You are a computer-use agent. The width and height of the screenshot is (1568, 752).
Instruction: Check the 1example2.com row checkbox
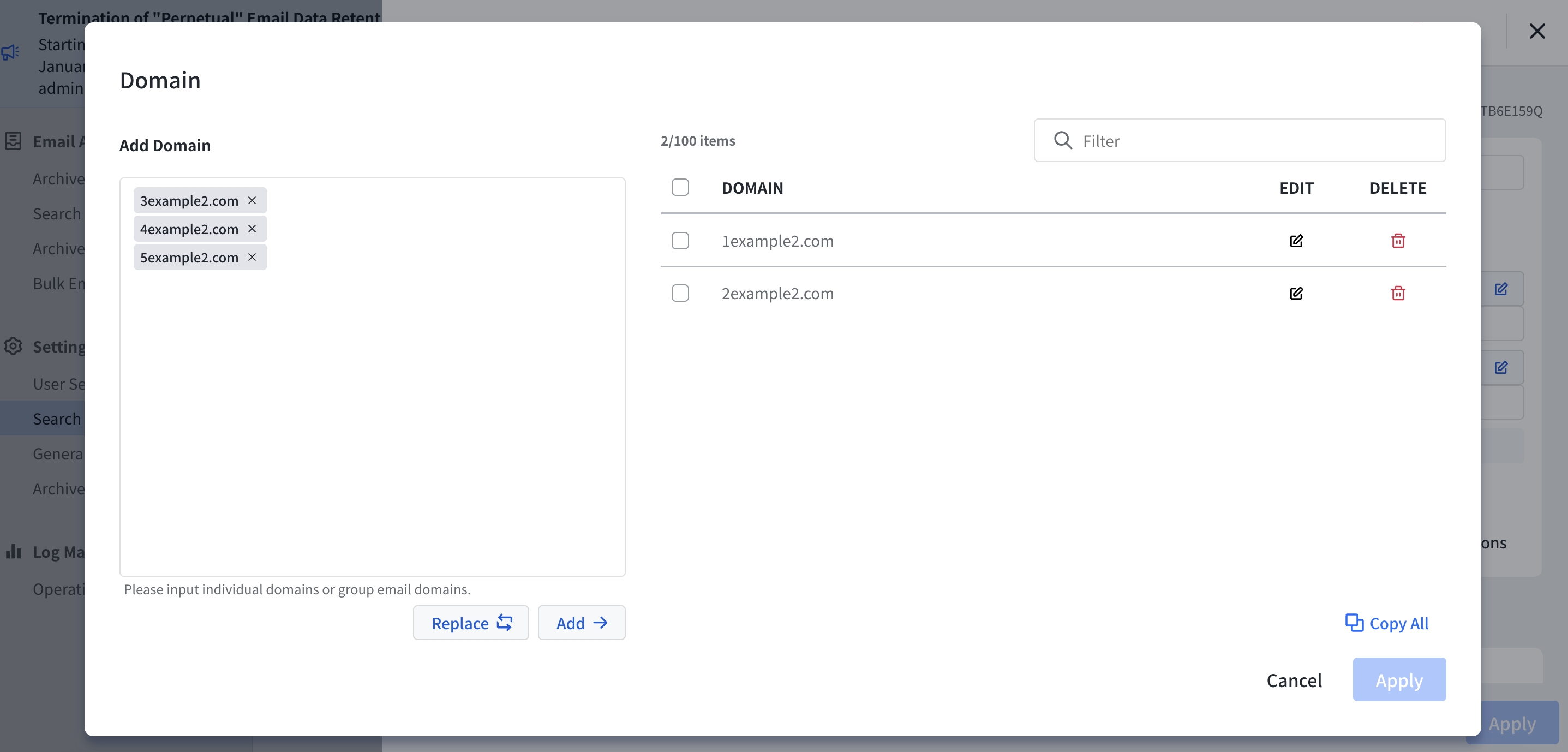tap(680, 241)
